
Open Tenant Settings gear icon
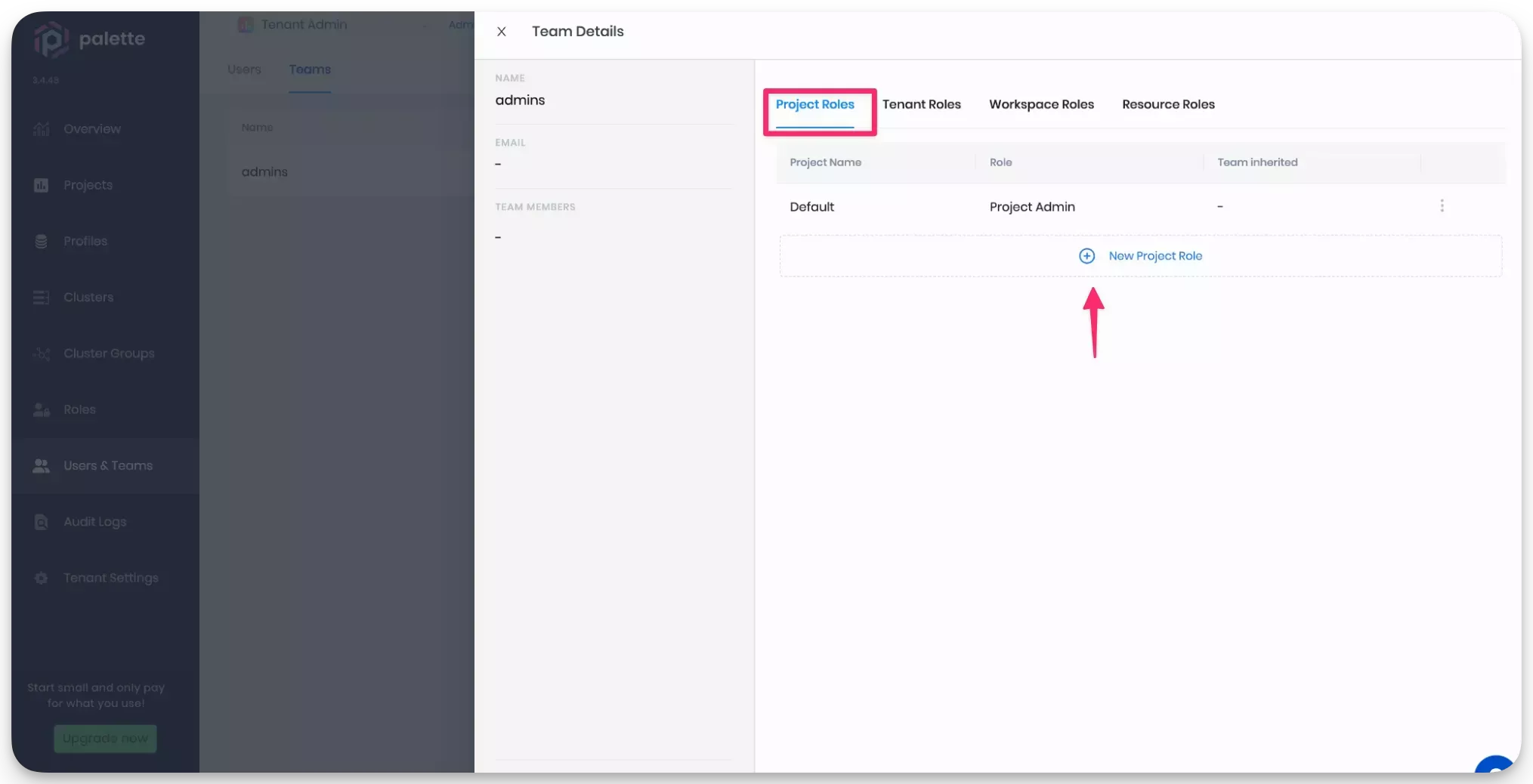(x=42, y=579)
